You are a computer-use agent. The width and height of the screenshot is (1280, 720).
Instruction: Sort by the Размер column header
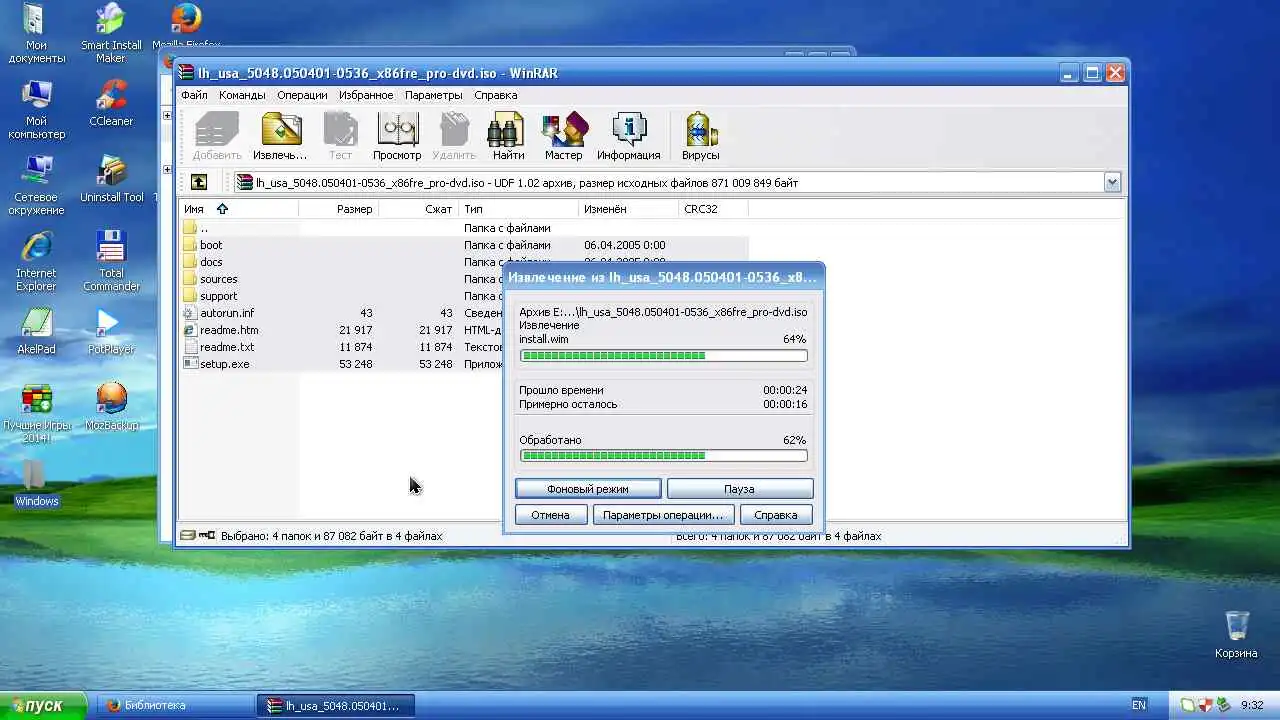pos(338,209)
